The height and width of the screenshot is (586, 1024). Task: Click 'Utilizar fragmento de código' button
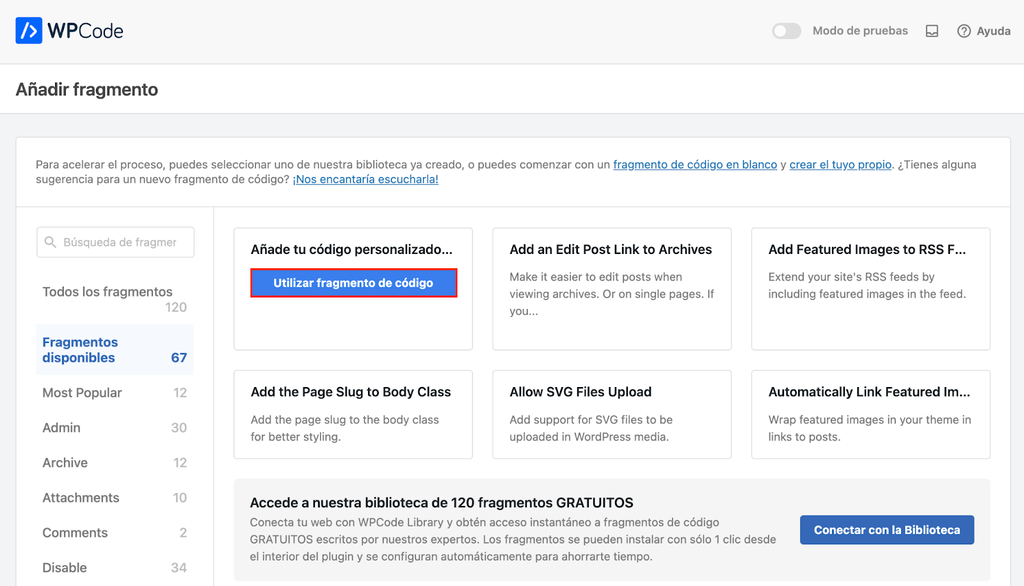point(353,283)
